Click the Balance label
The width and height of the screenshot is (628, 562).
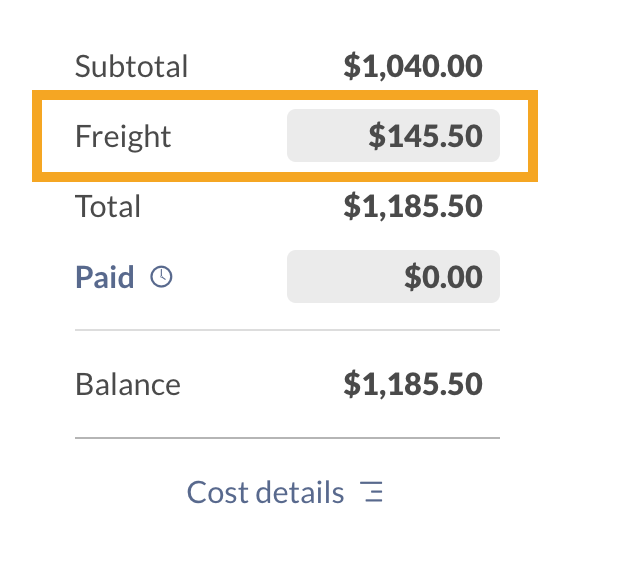pyautogui.click(x=128, y=385)
